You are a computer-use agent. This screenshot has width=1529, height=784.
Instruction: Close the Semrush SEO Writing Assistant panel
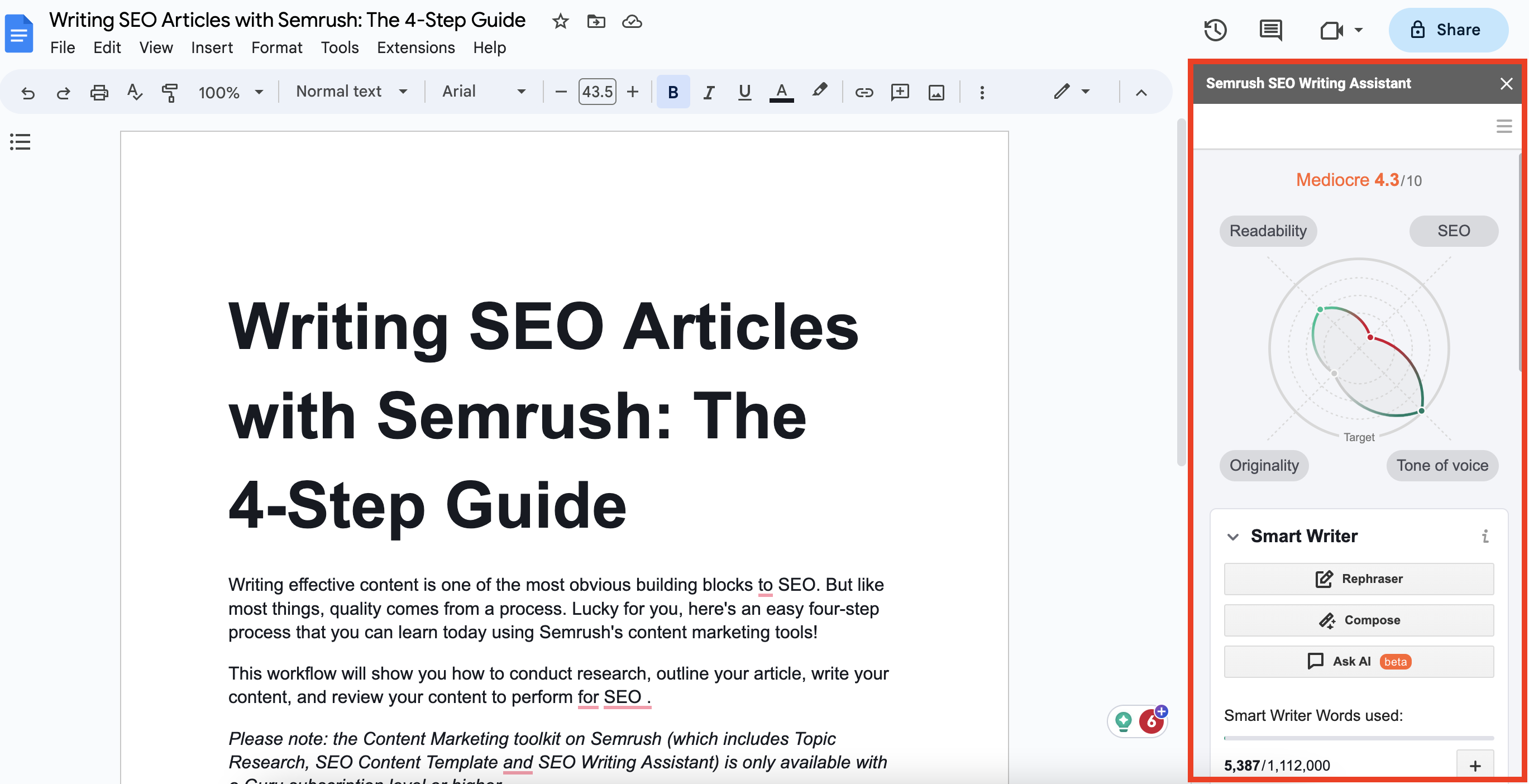pos(1506,84)
